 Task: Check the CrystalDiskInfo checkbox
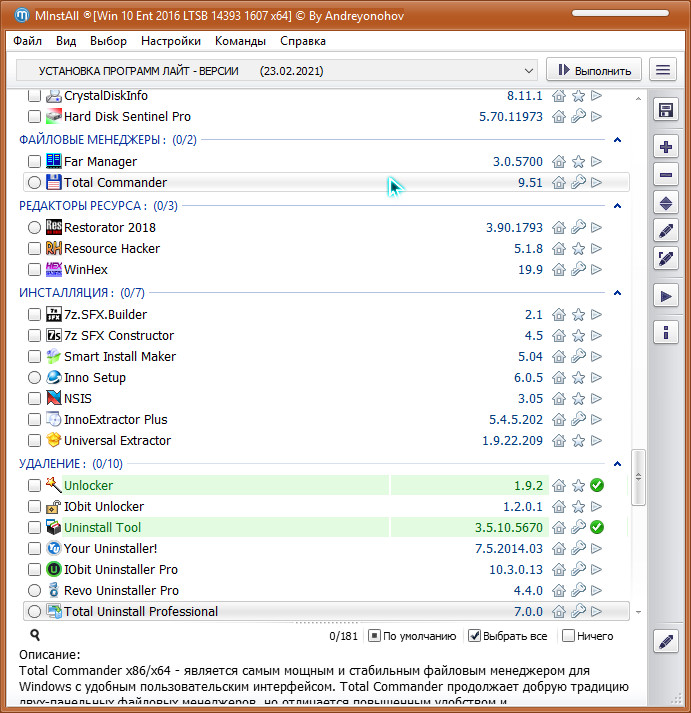coord(34,95)
